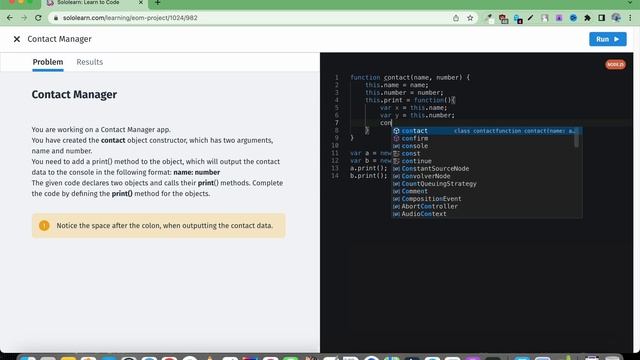Click the Node.js language badge
The width and height of the screenshot is (640, 360).
pos(615,64)
